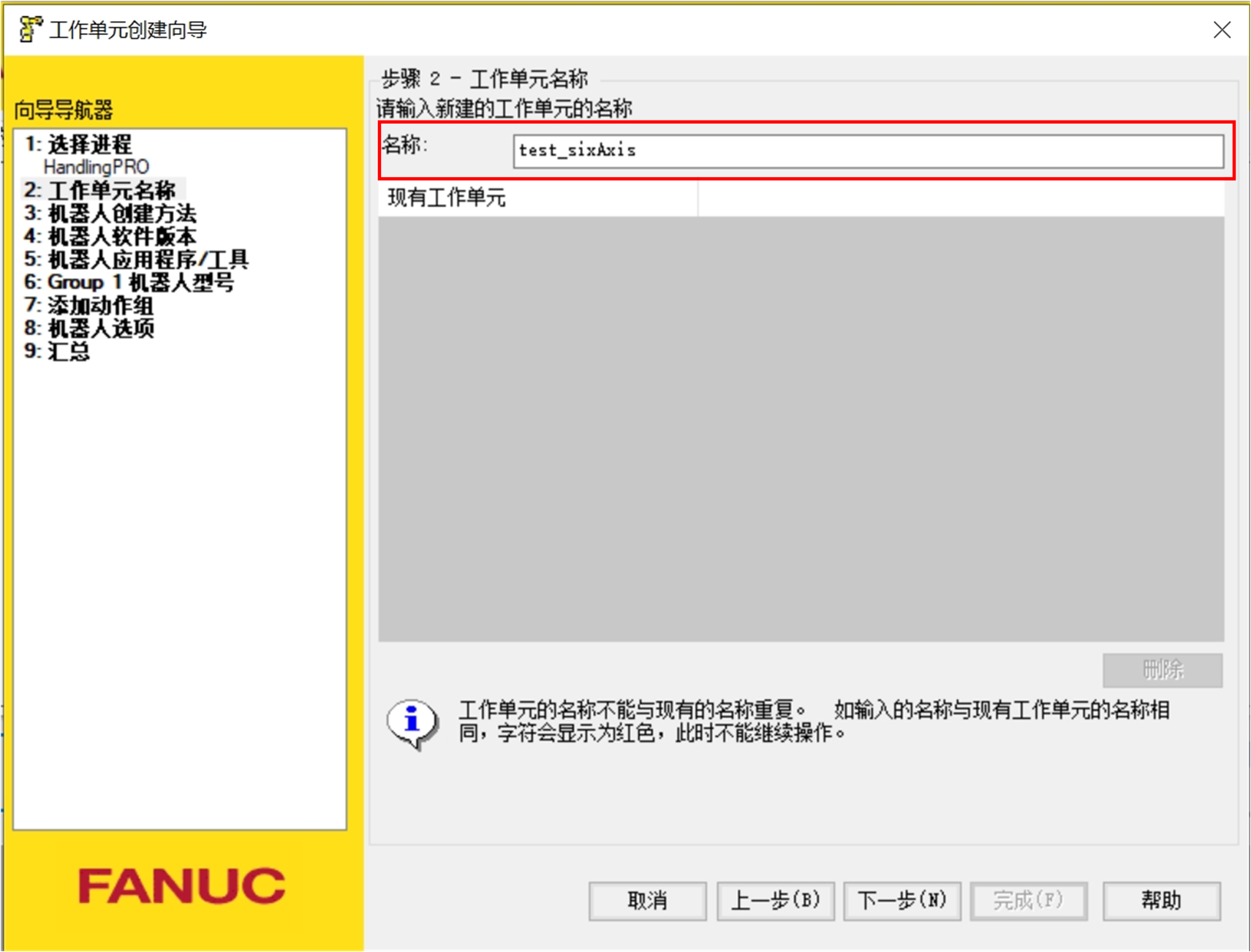The height and width of the screenshot is (952, 1251).
Task: Select step 6 Group 1 机器人型号
Action: 130,283
